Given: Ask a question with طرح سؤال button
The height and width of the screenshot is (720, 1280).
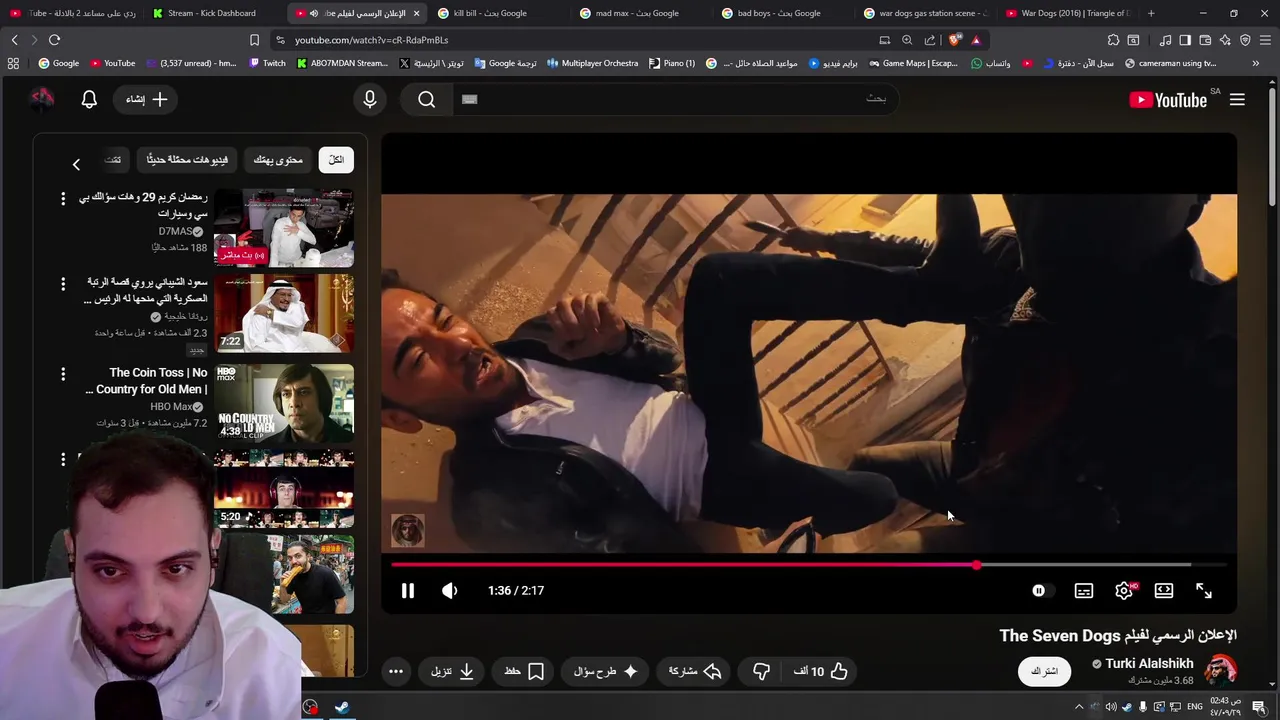Looking at the screenshot, I should tap(607, 671).
